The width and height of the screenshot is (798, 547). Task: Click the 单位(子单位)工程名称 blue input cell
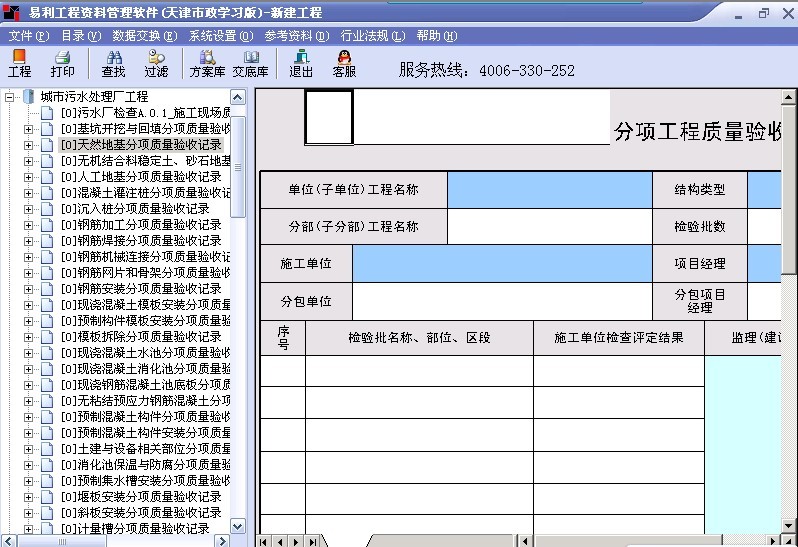[x=549, y=190]
